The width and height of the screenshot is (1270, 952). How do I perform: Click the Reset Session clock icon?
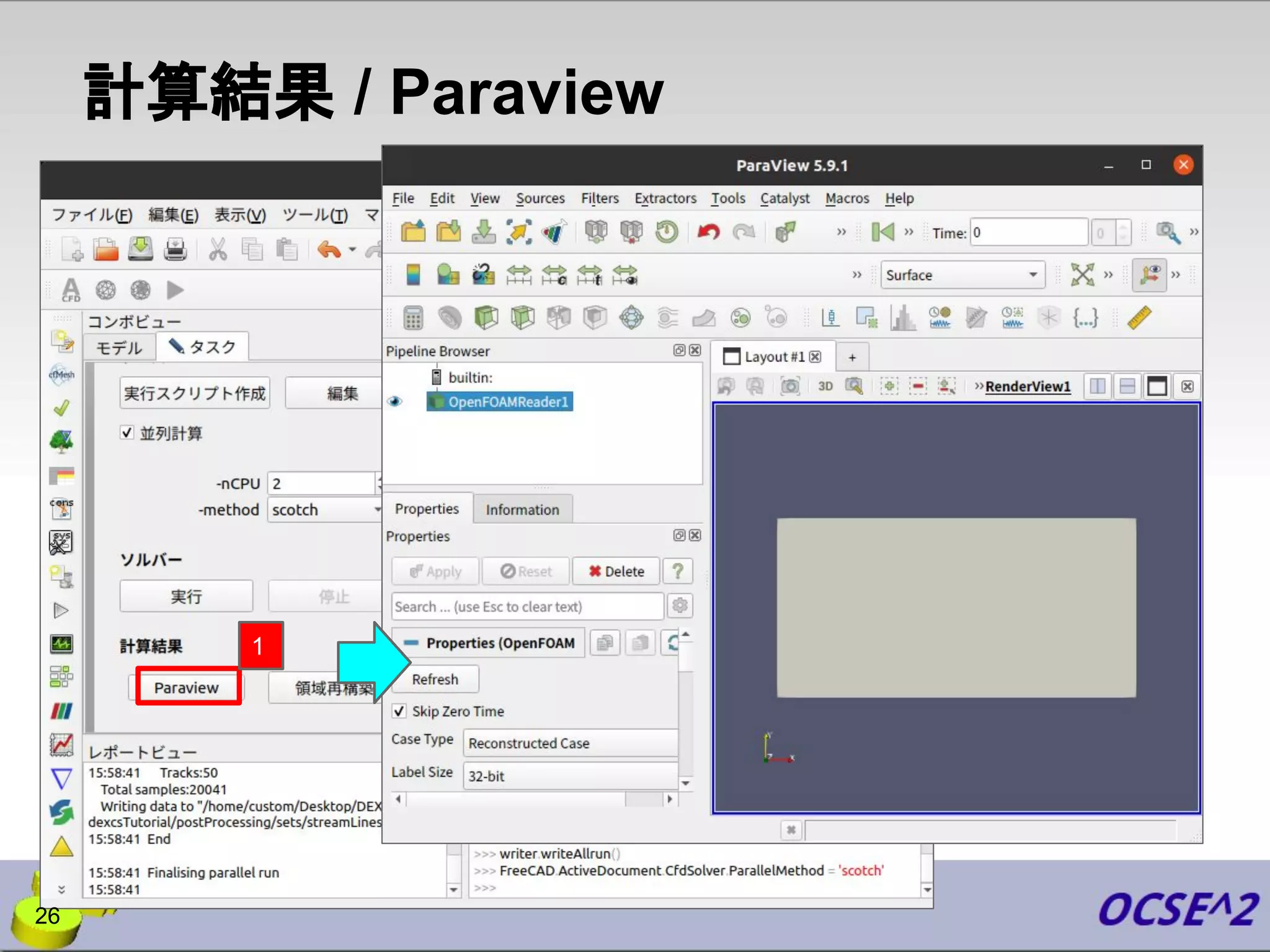click(667, 232)
